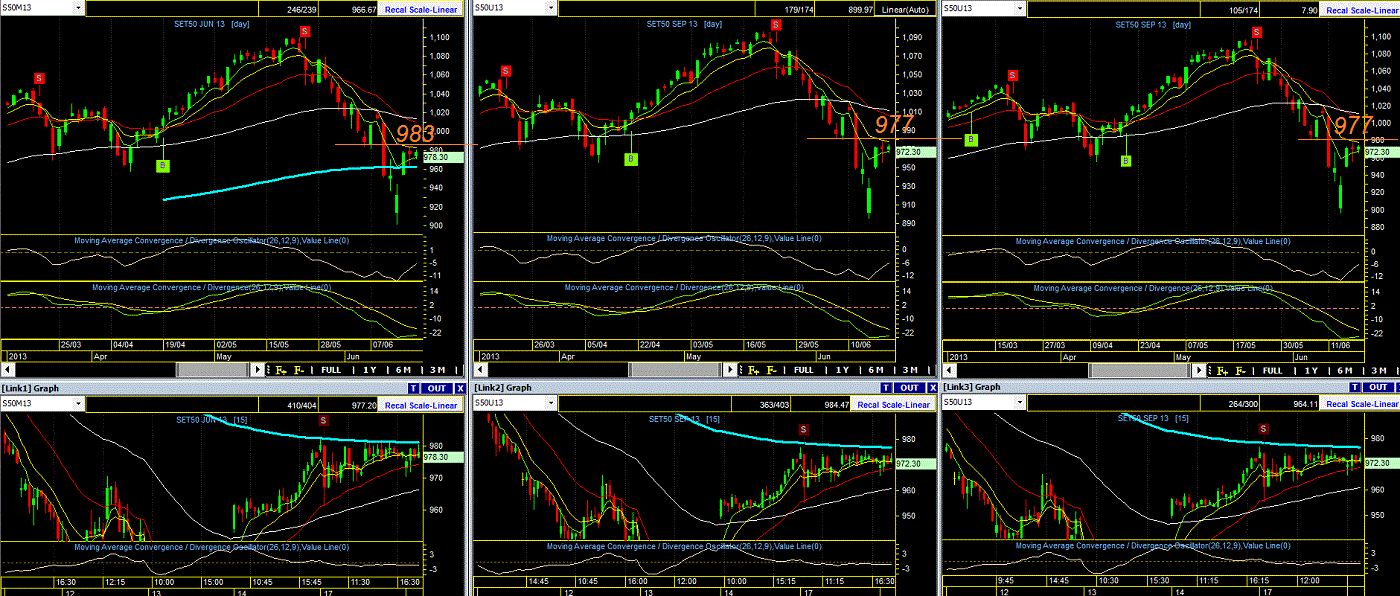Click value 410/404 in Link1 Graph header
Image resolution: width=1400 pixels, height=596 pixels.
[302, 405]
